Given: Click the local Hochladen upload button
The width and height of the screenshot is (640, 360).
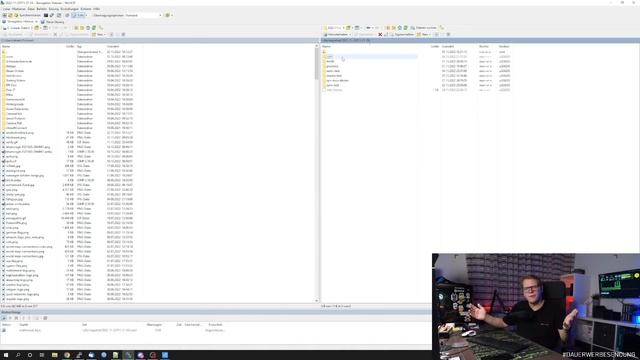Looking at the screenshot, I should click(13, 35).
